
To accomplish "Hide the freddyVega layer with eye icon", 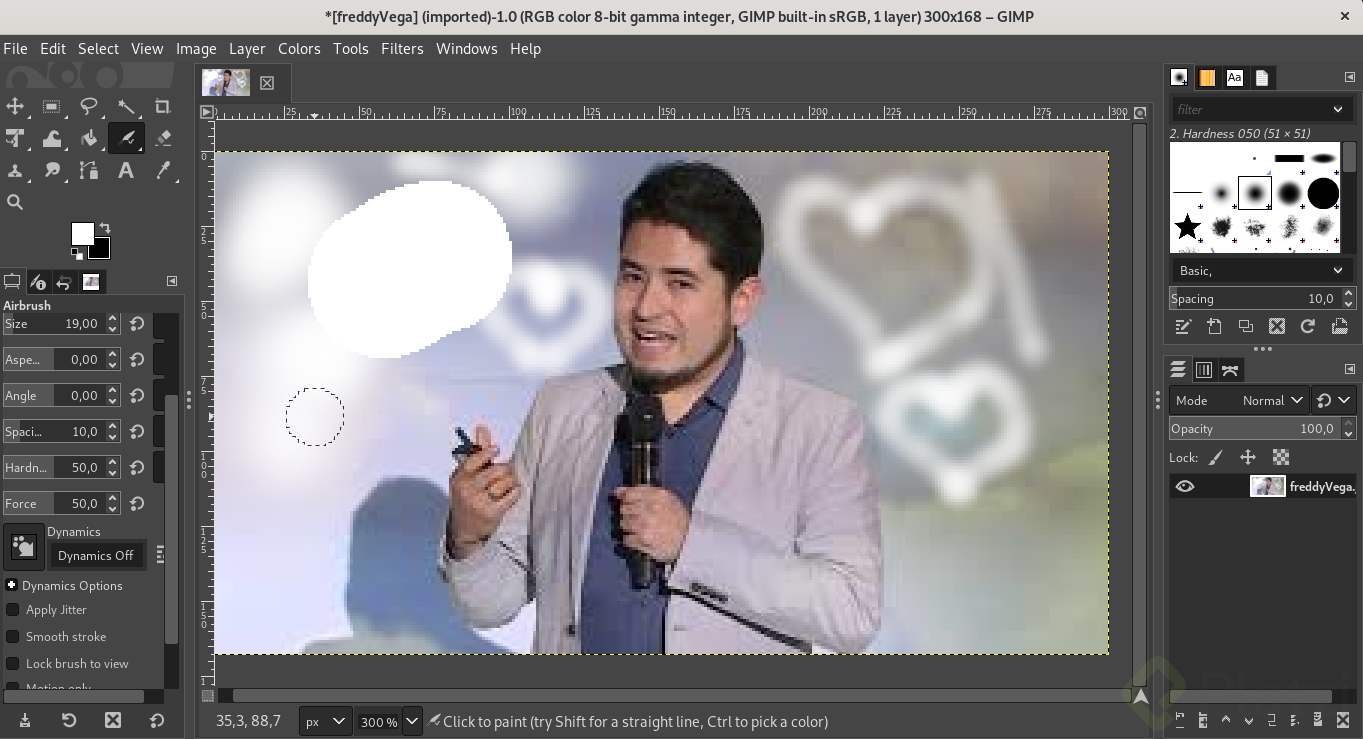I will click(x=1185, y=487).
